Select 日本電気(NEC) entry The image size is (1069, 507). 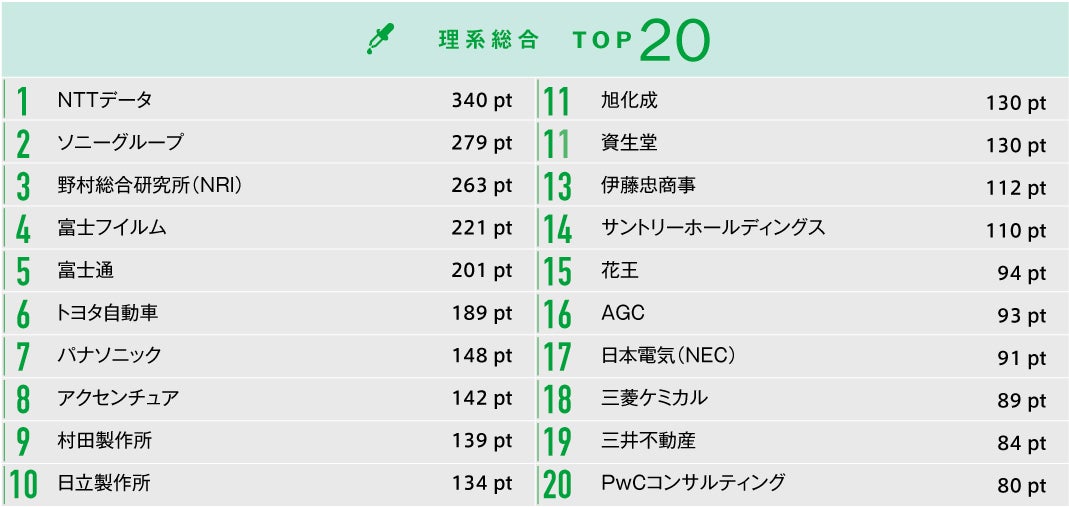click(669, 356)
